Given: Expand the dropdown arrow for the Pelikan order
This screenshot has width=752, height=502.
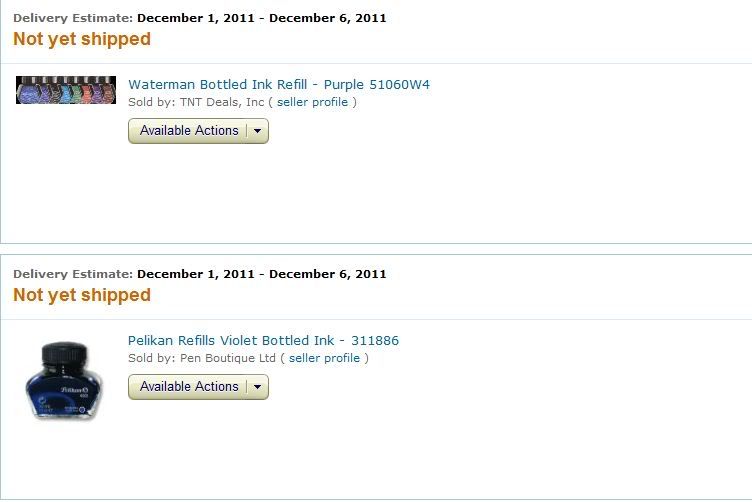Looking at the screenshot, I should [x=258, y=387].
